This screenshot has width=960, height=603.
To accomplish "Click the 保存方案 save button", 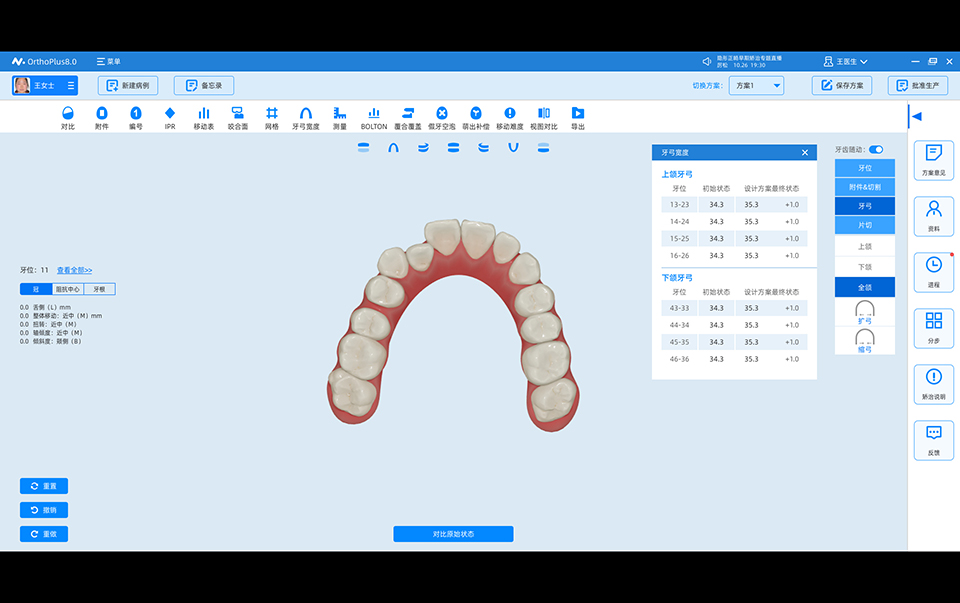I will [841, 86].
